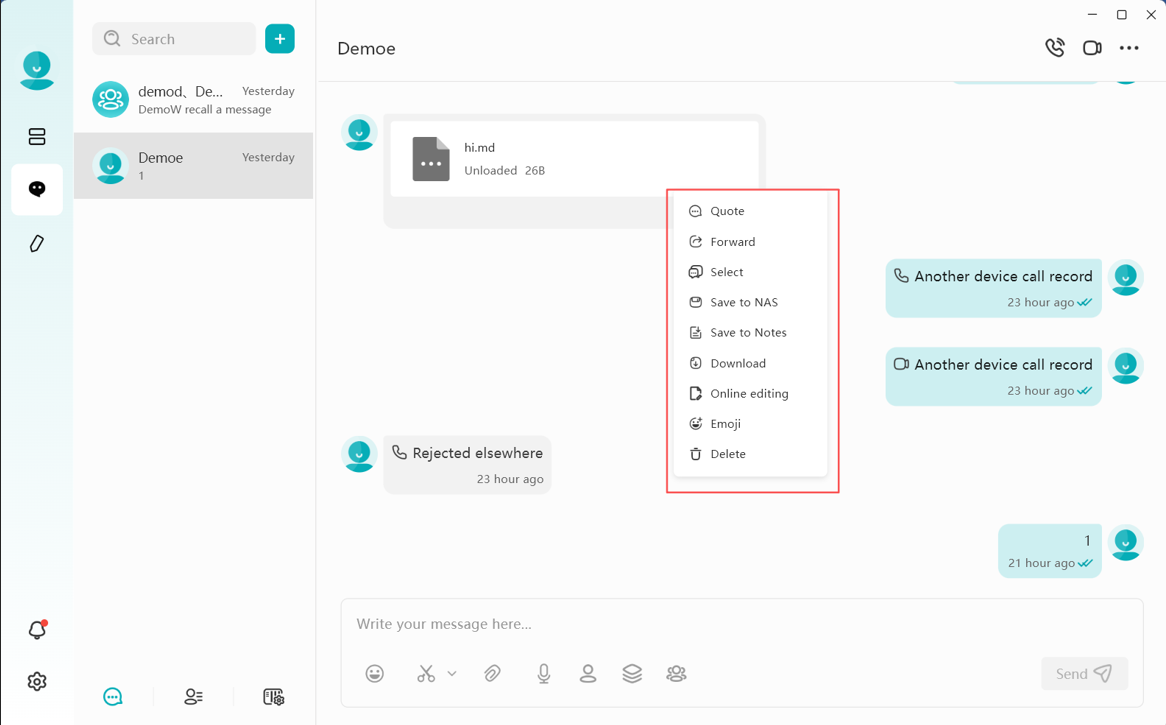Click the Send button
The width and height of the screenshot is (1166, 725).
point(1084,674)
